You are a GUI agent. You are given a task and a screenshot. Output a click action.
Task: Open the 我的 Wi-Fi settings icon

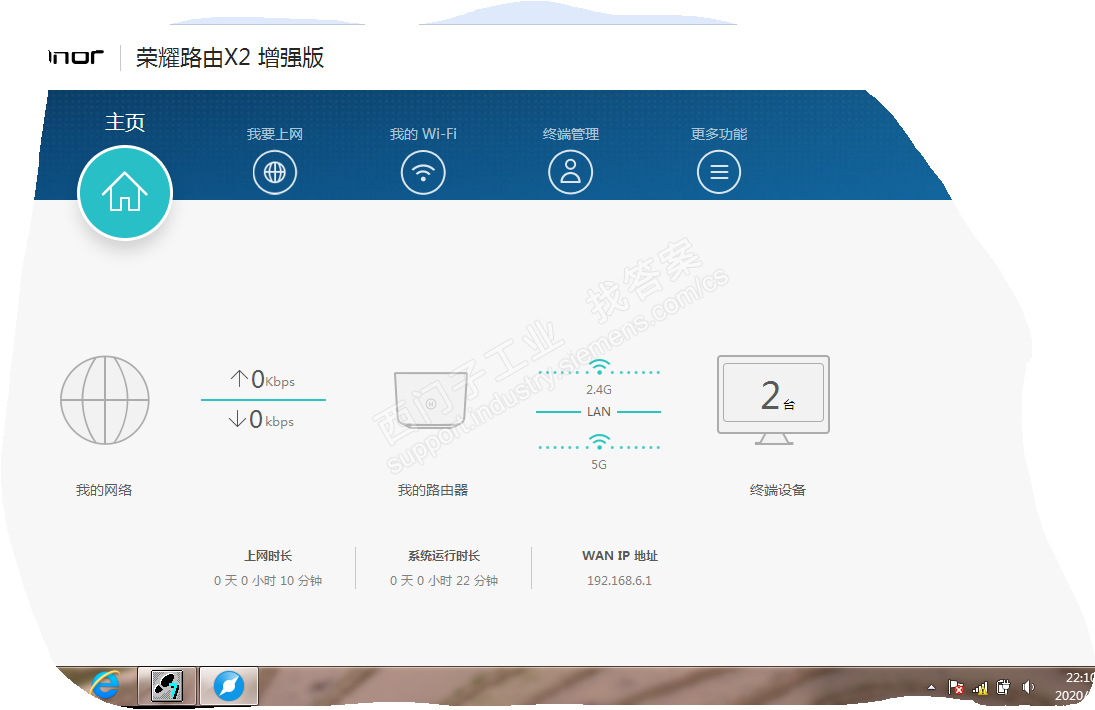pyautogui.click(x=423, y=172)
